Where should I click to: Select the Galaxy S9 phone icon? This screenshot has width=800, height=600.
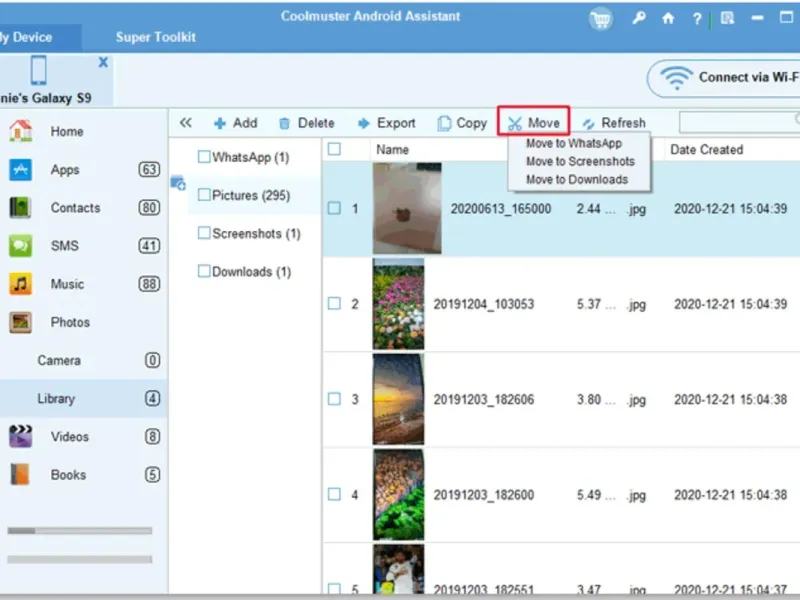pos(39,70)
